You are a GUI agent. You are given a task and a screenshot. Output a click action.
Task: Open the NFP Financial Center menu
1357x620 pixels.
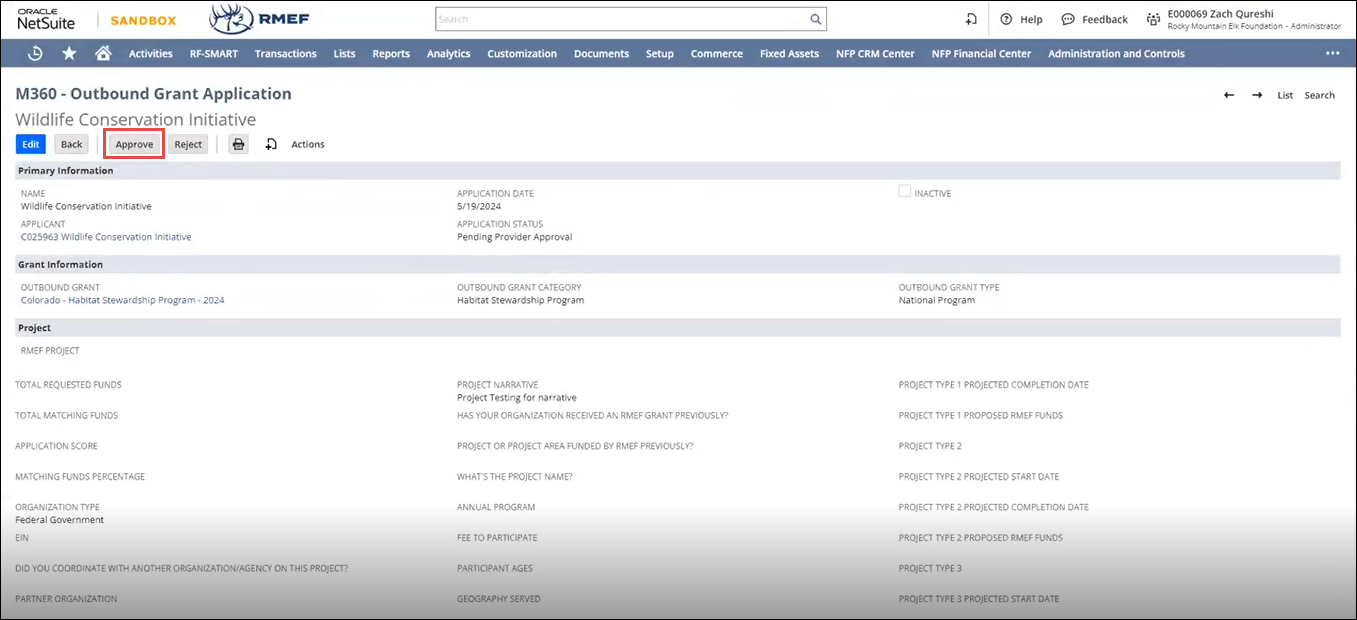(x=981, y=54)
